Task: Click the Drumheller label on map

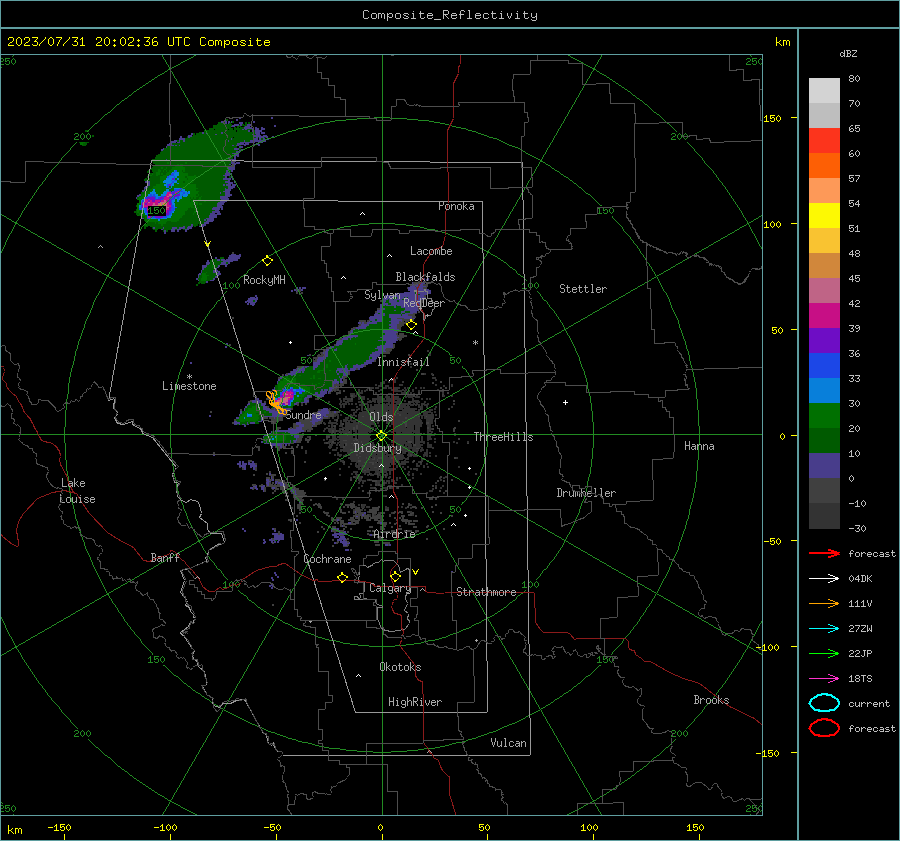Action: pyautogui.click(x=586, y=493)
